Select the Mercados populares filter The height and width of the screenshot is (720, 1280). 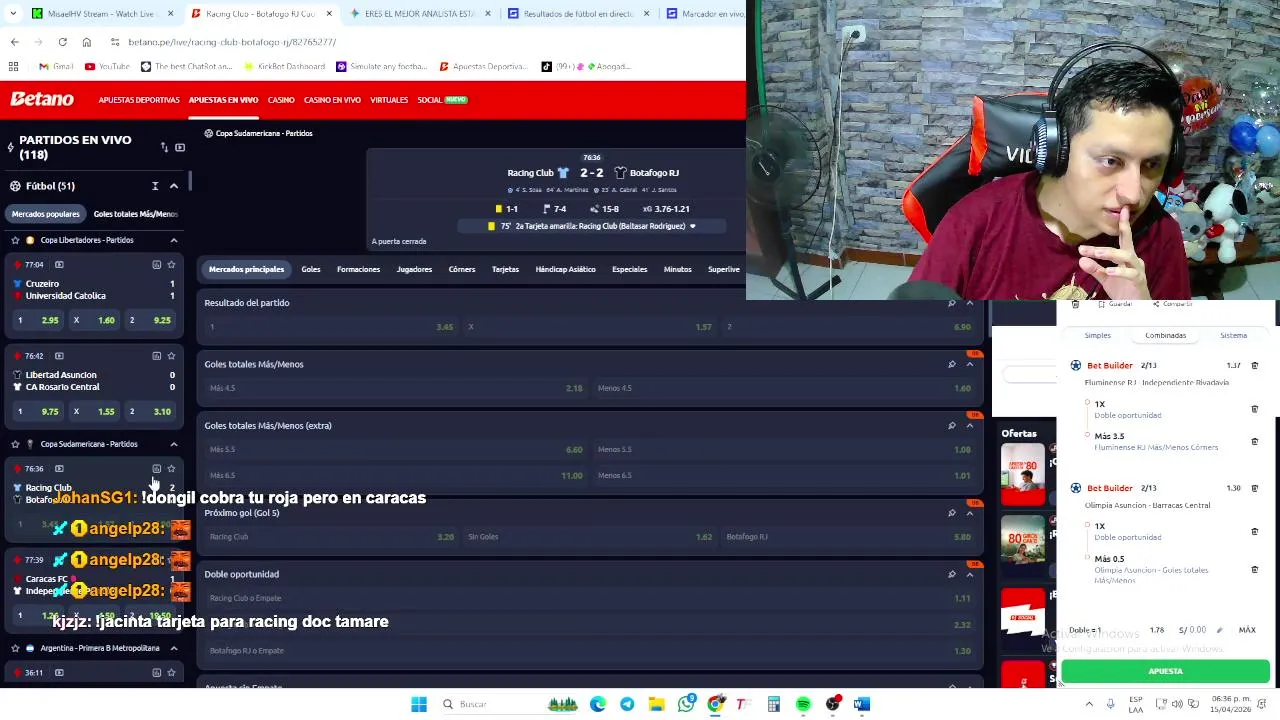tap(46, 214)
